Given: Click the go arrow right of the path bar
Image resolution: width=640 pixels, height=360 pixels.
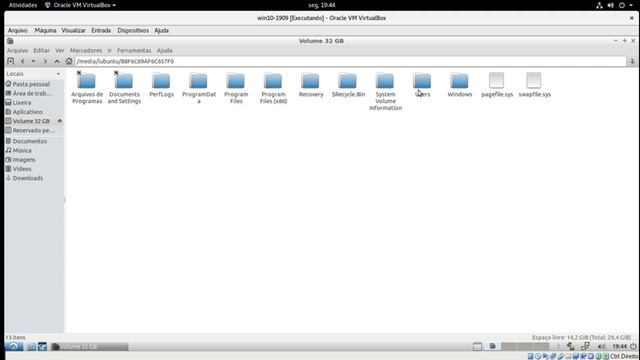Looking at the screenshot, I should tap(632, 61).
